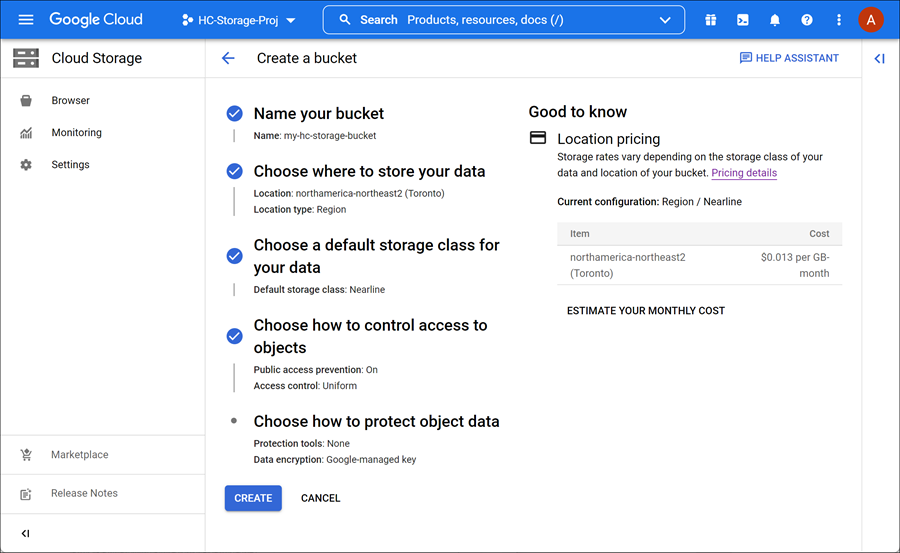Click the bullet beside protect object data
The image size is (900, 553).
coord(234,421)
